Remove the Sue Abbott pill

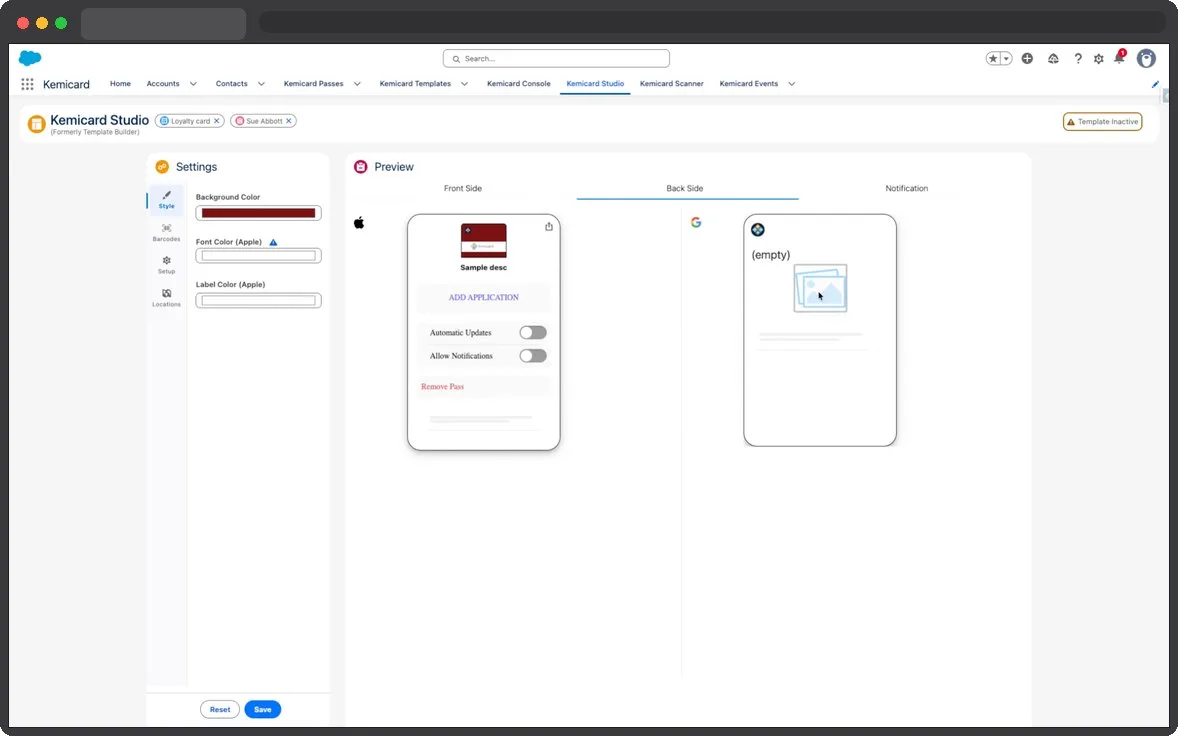[x=288, y=121]
